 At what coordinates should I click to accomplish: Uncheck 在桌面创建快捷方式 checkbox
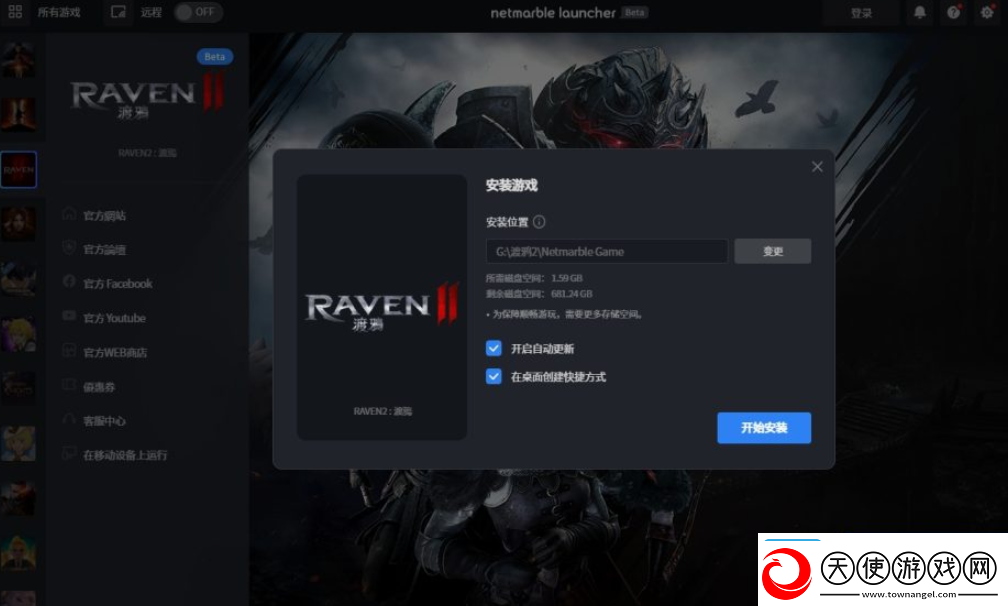click(x=494, y=377)
